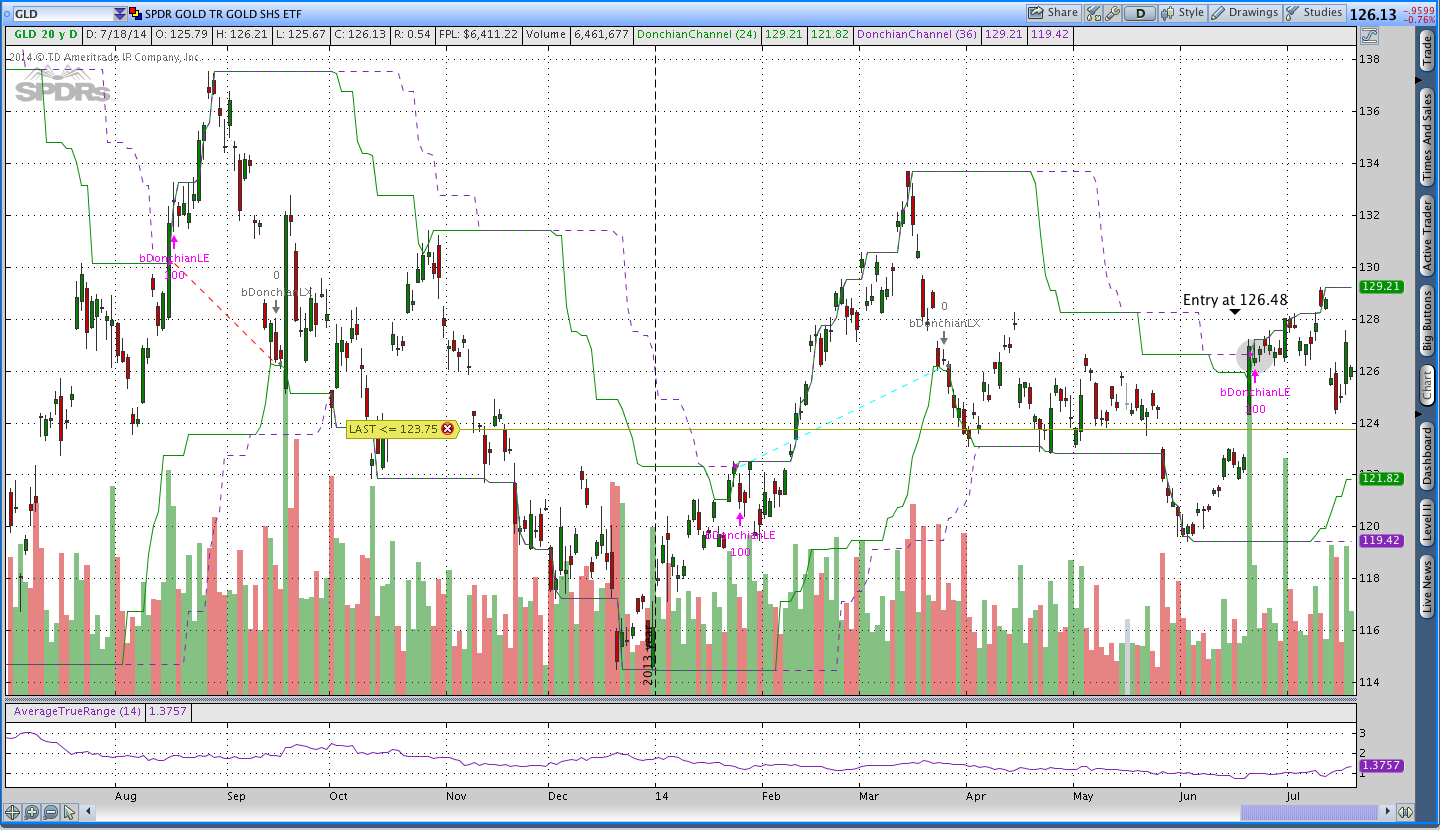This screenshot has width=1440, height=830.
Task: Click the 1.3757 ATR value bubble
Action: [x=1380, y=765]
